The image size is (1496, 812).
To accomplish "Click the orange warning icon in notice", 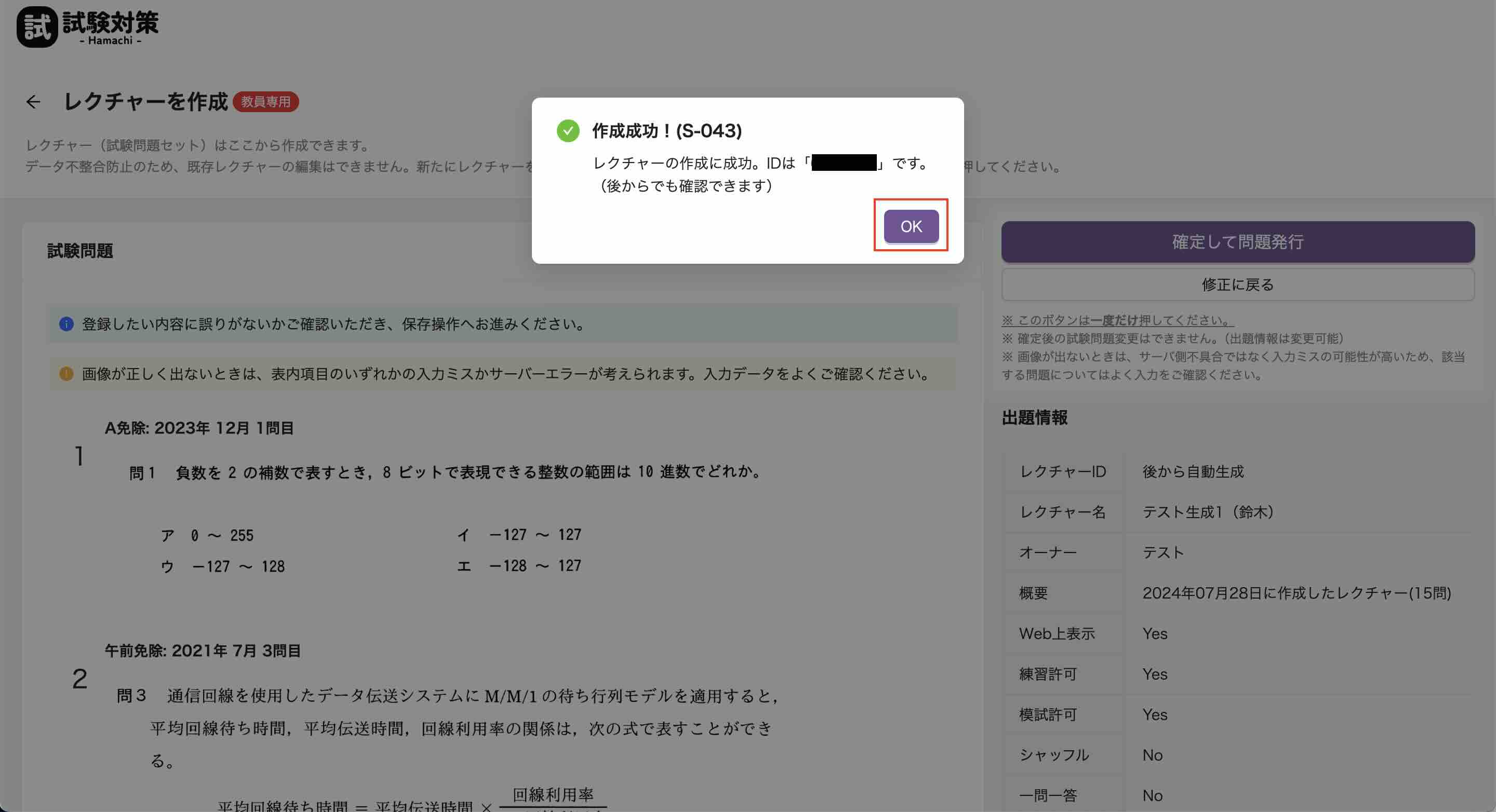I will pyautogui.click(x=66, y=374).
